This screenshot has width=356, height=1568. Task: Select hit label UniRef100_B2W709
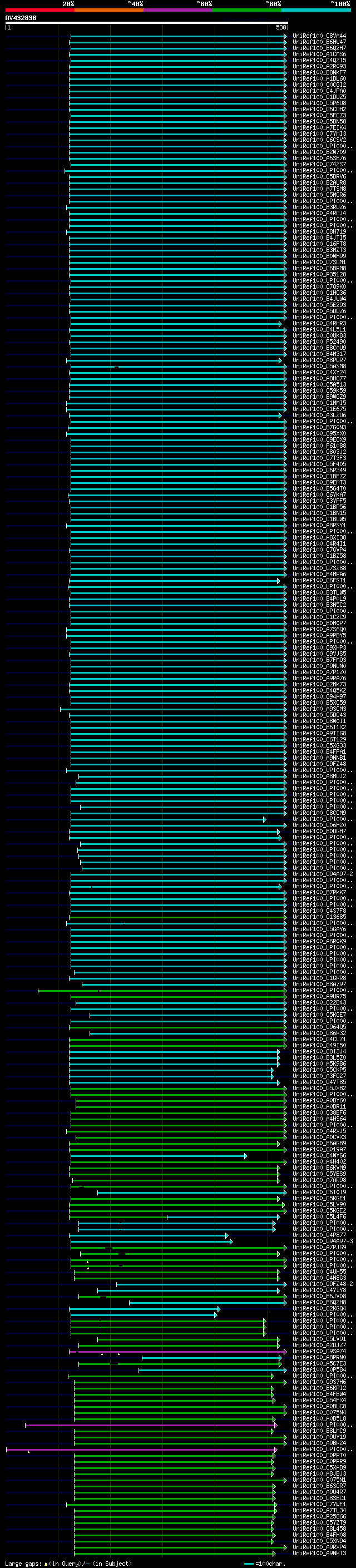[319, 152]
